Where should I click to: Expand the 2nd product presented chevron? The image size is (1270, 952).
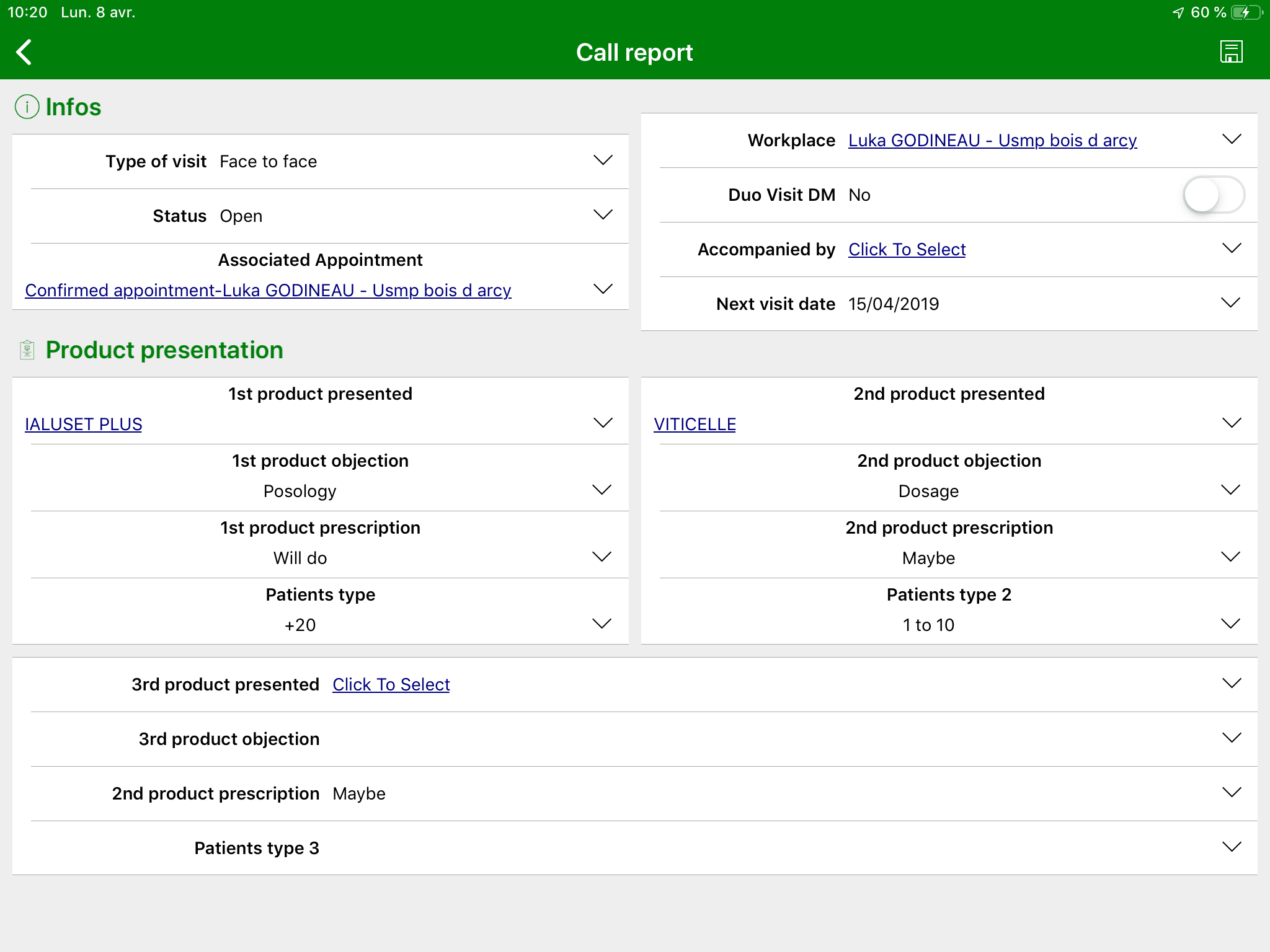pos(1232,423)
